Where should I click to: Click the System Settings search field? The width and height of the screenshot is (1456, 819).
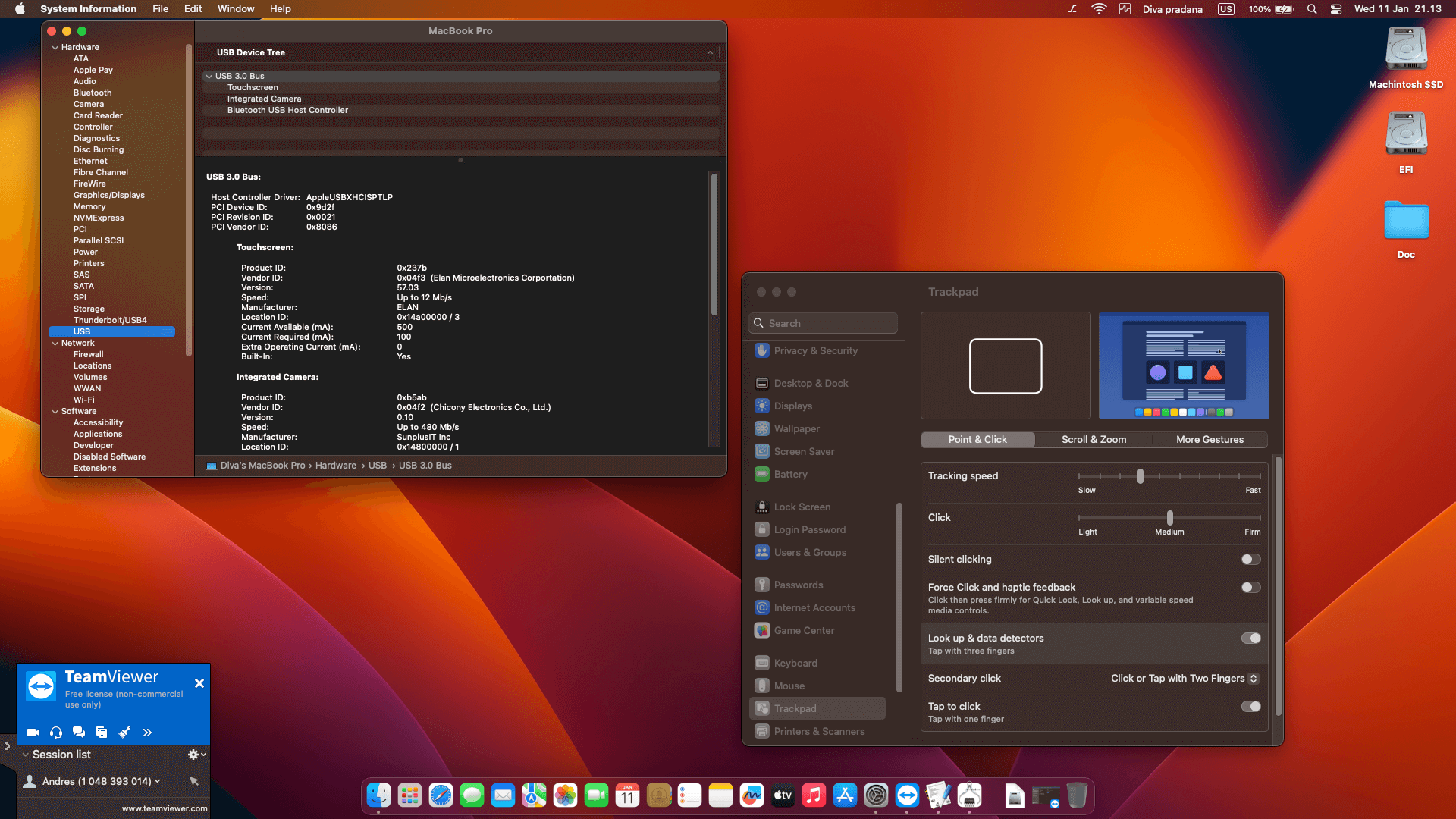823,322
